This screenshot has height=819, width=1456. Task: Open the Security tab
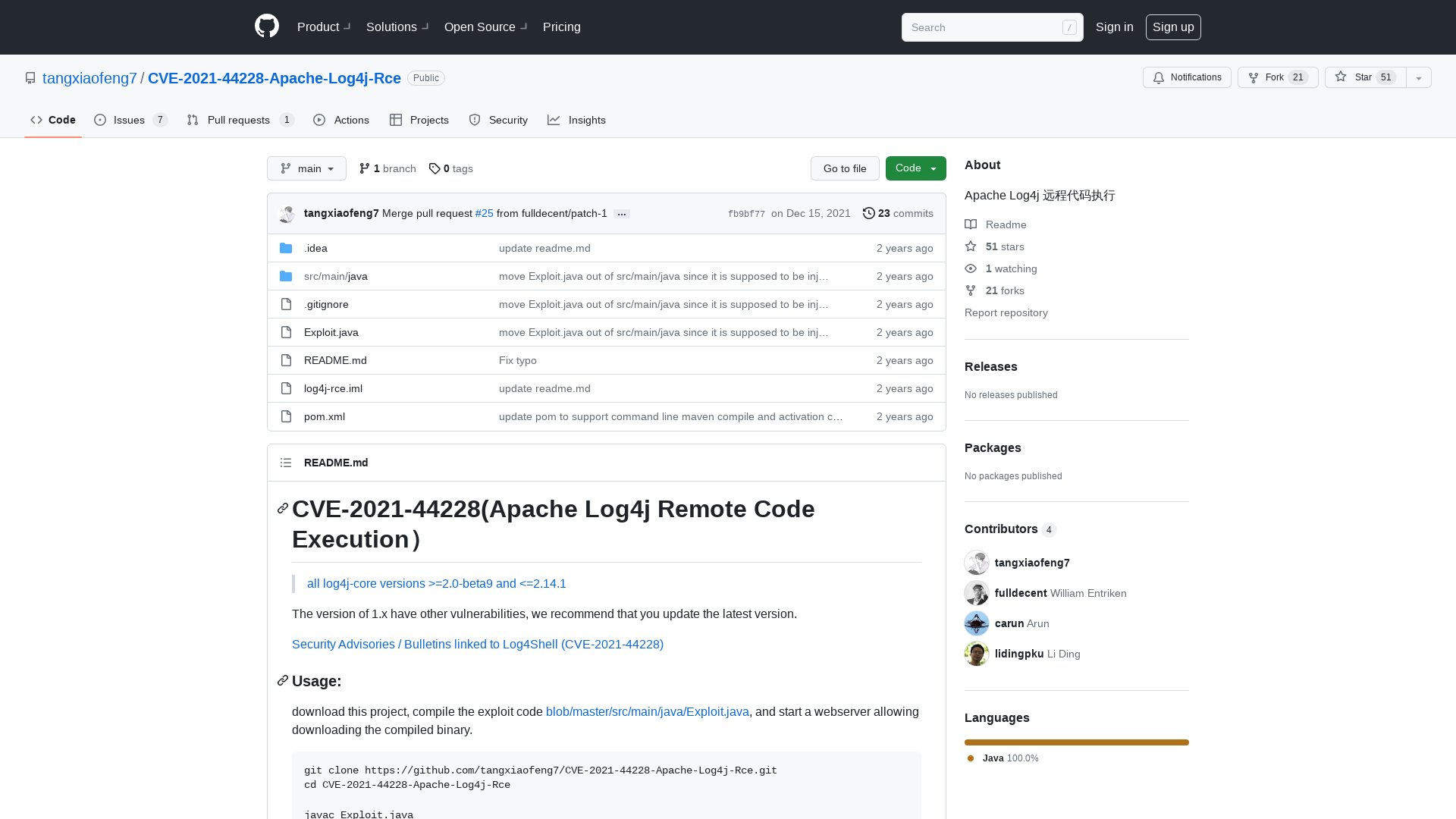click(498, 120)
